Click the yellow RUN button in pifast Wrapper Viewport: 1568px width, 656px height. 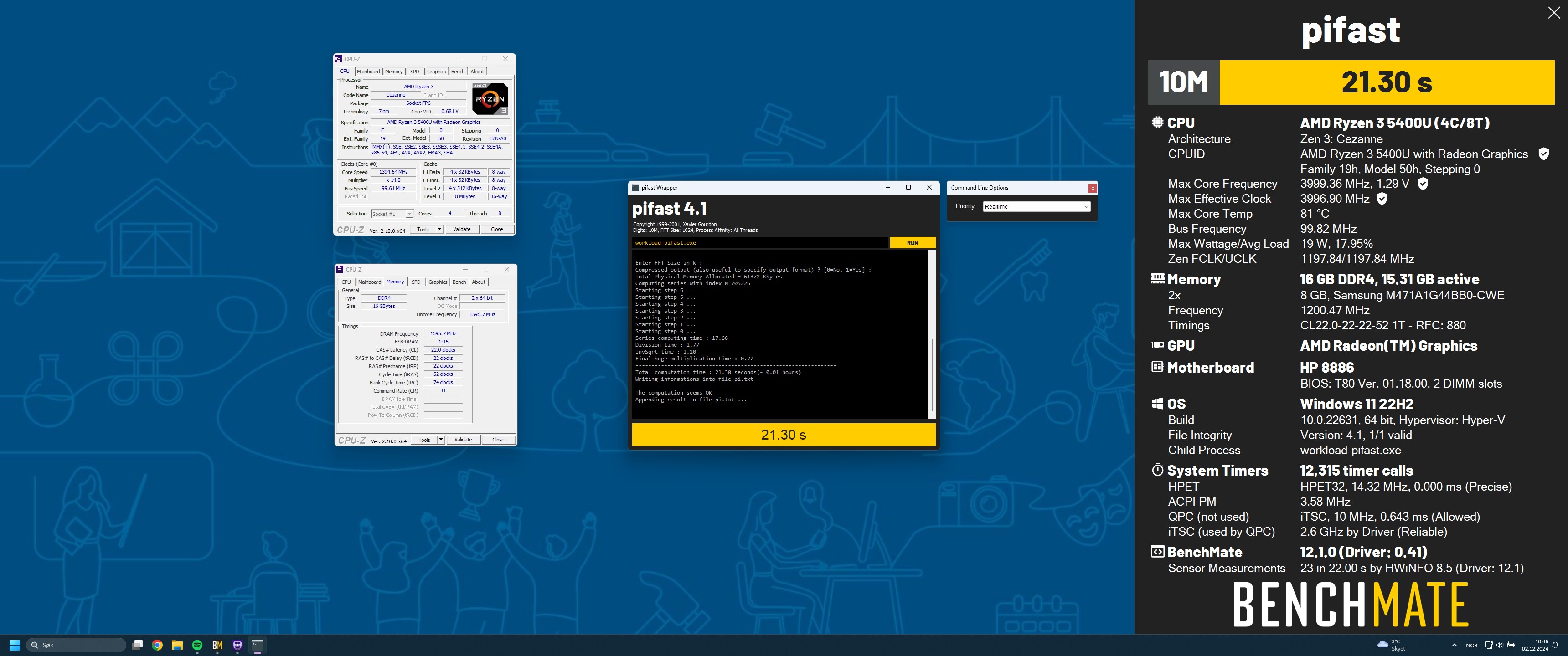pyautogui.click(x=913, y=243)
